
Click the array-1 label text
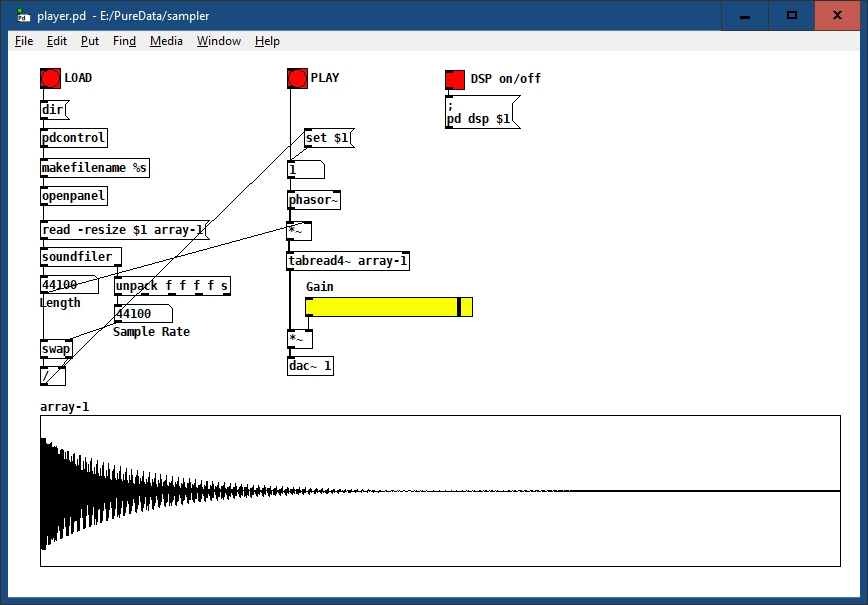(64, 407)
